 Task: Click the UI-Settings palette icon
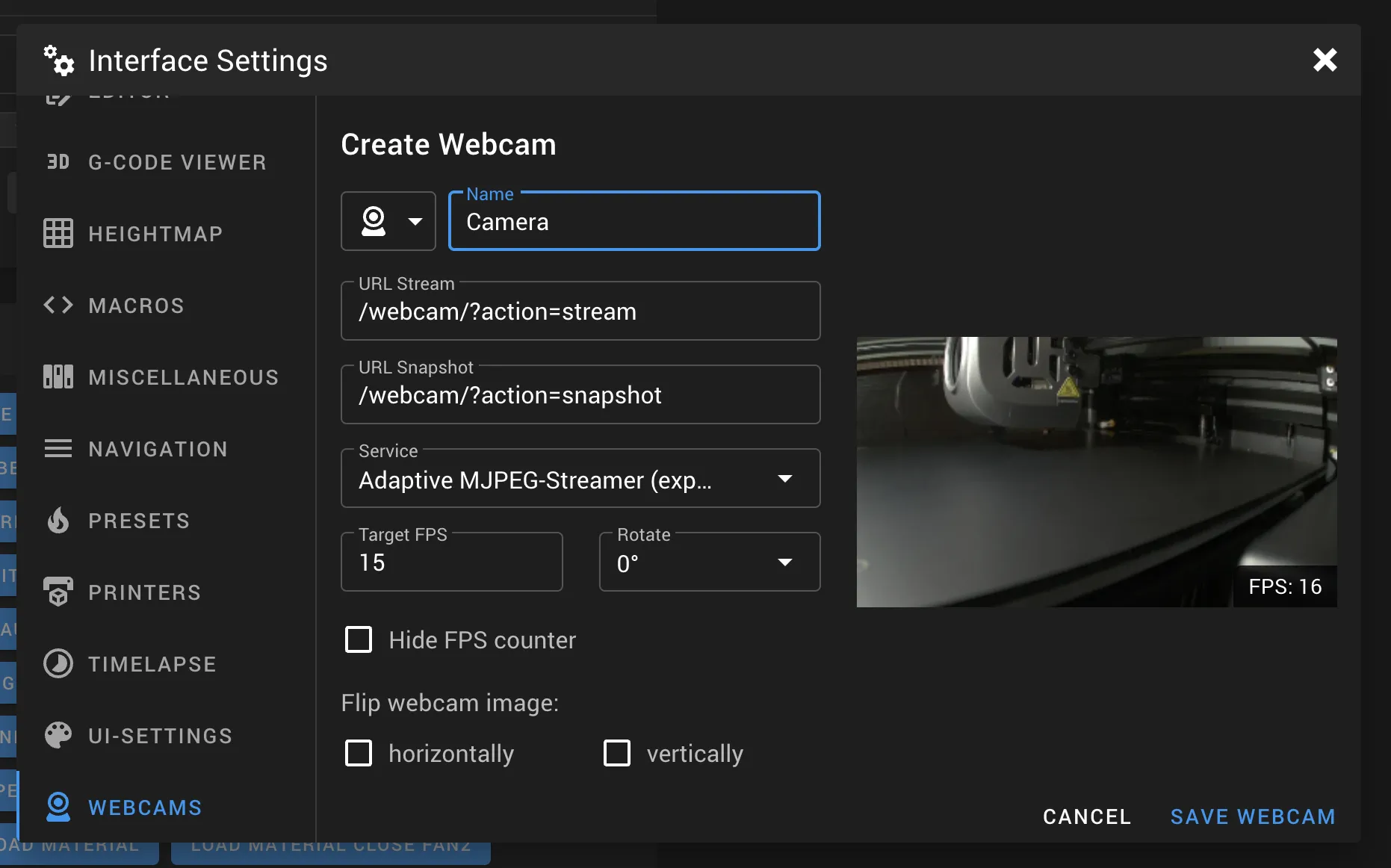58,736
